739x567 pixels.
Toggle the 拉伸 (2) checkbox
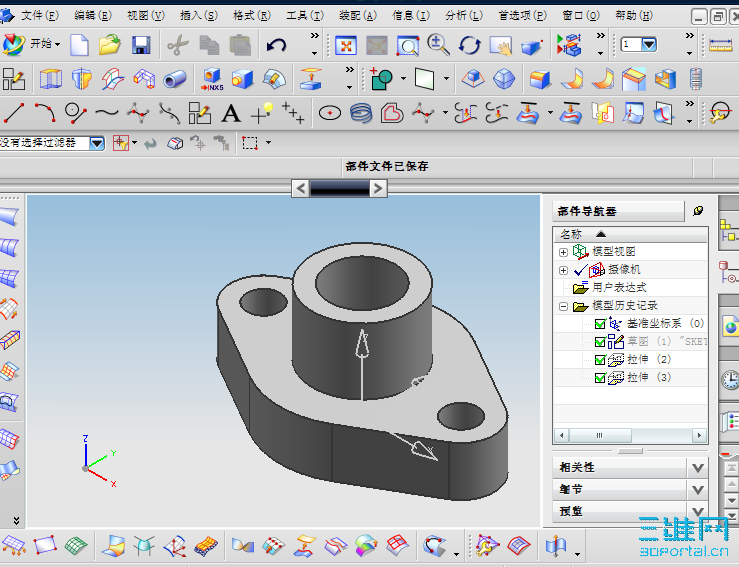point(600,360)
